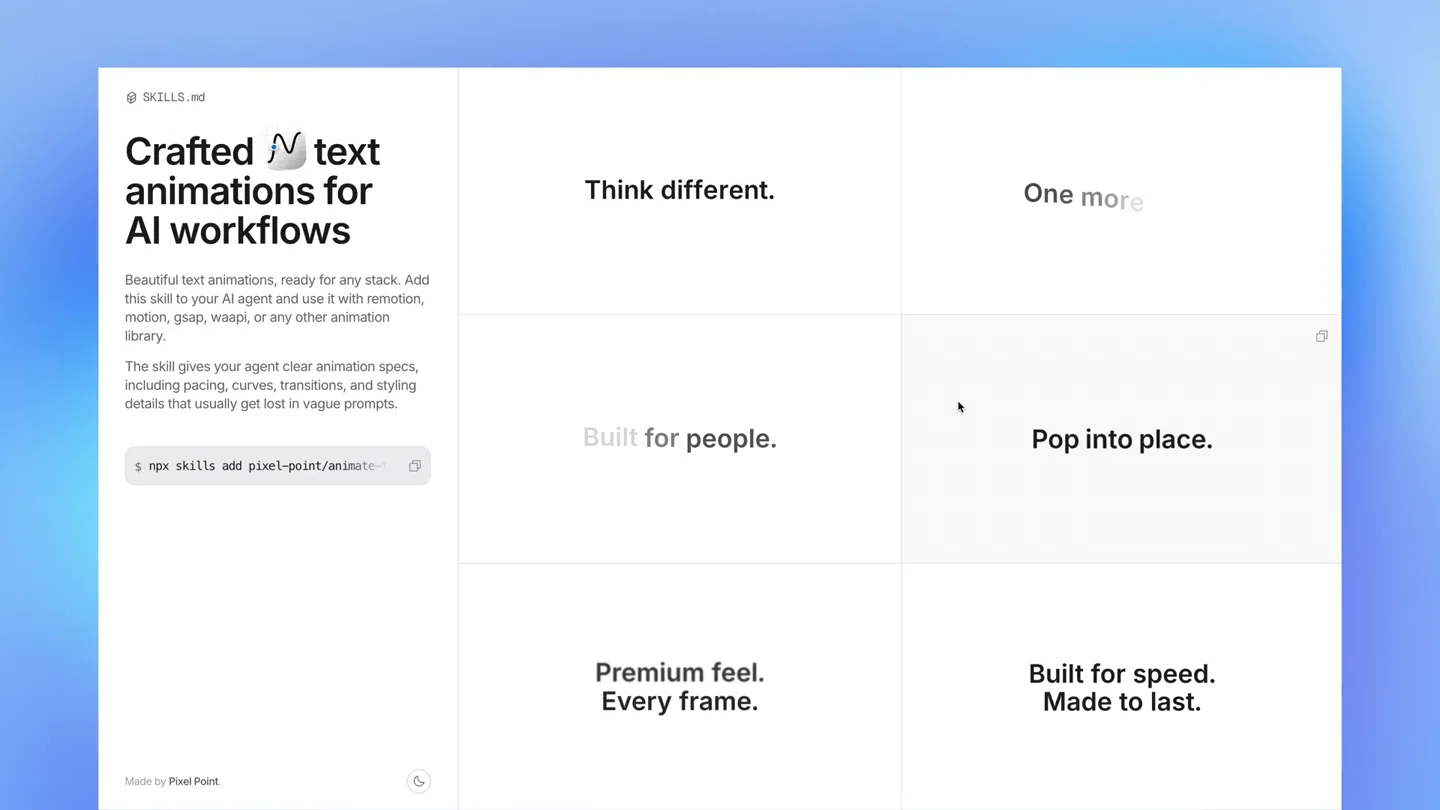Click paragraph starting 'The skill gives your agent'
1440x810 pixels.
[x=272, y=385]
